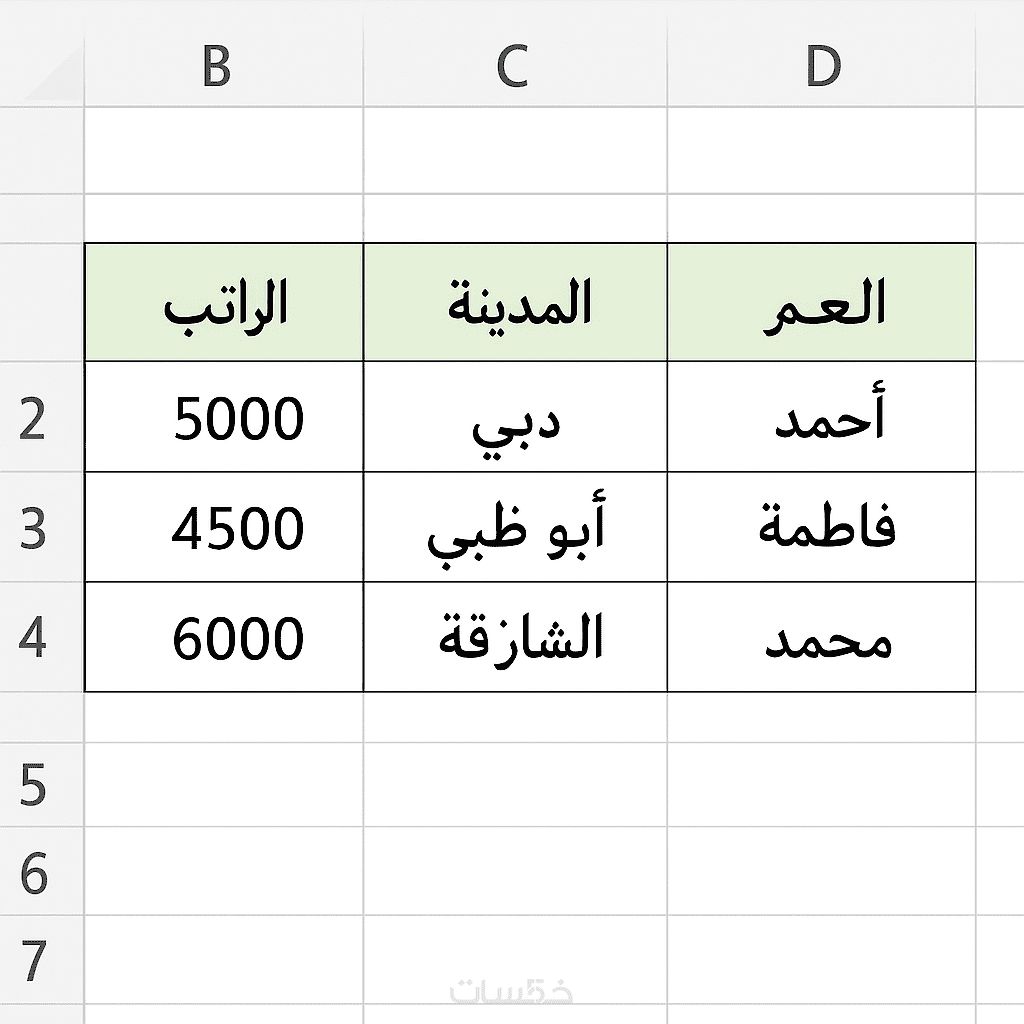Select row 3 header
The width and height of the screenshot is (1024, 1024).
(34, 528)
